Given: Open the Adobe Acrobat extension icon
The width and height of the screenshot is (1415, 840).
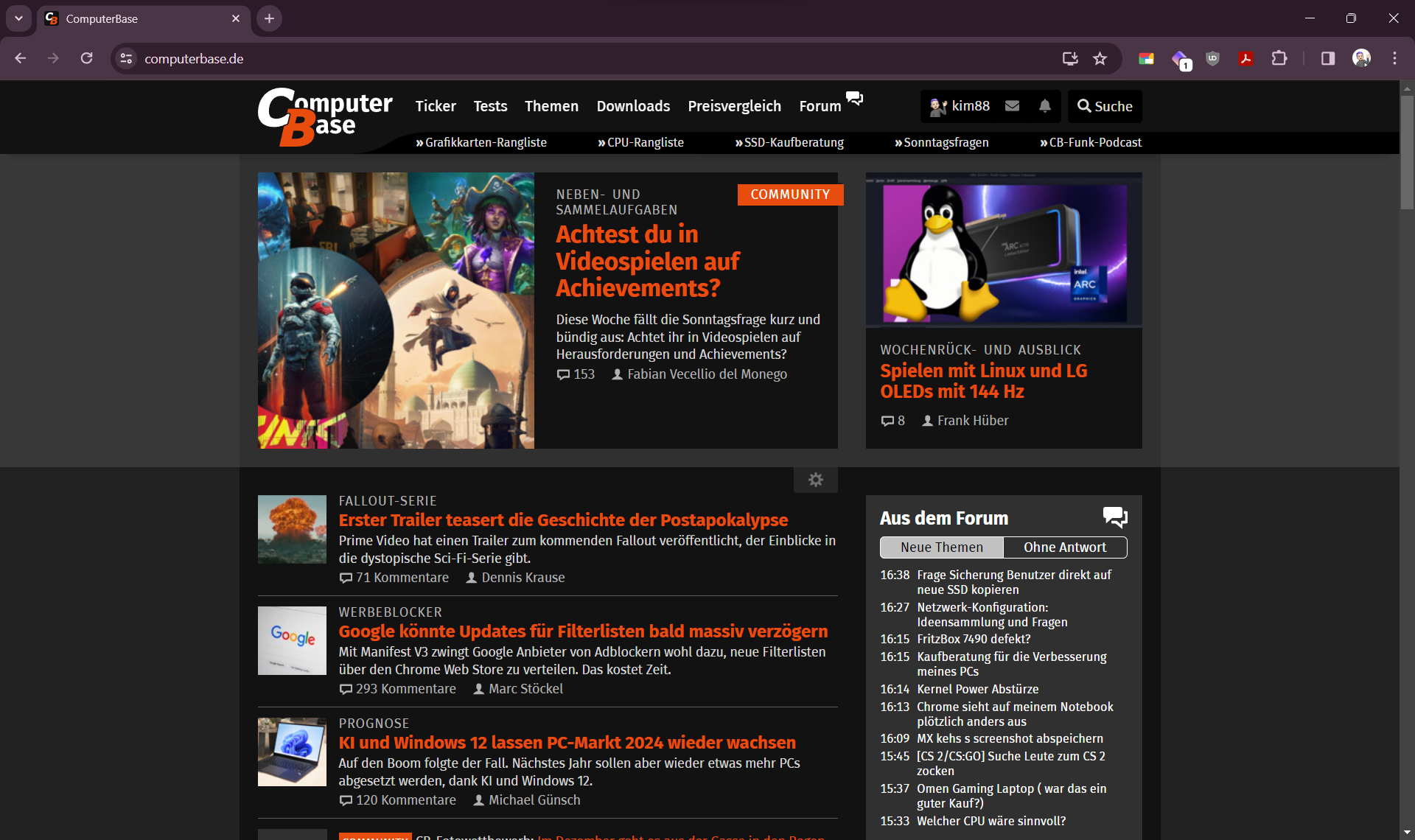Looking at the screenshot, I should click(1245, 59).
